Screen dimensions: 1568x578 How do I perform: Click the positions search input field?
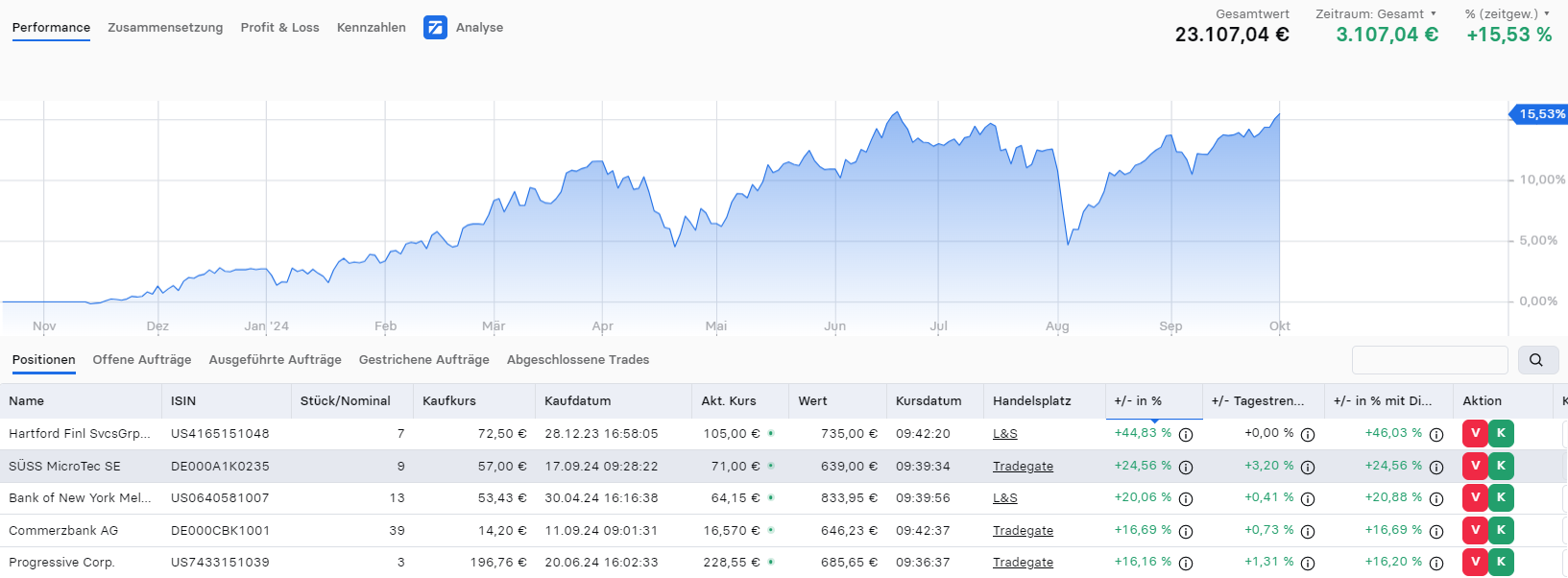tap(1430, 360)
